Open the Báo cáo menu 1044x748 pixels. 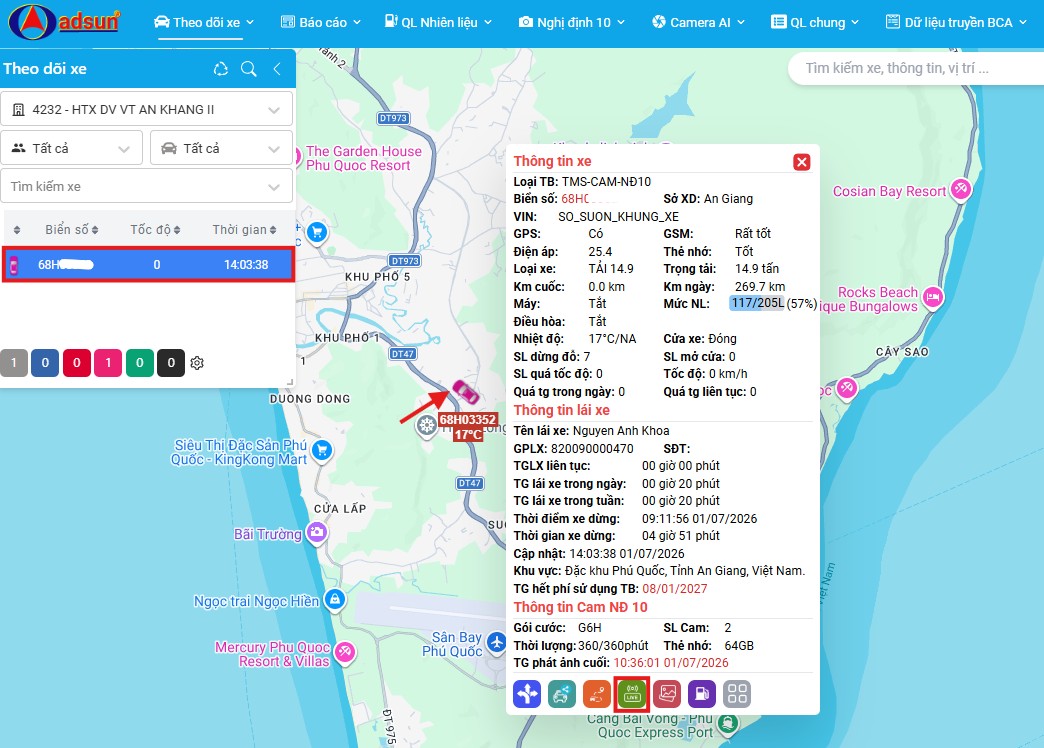click(320, 22)
